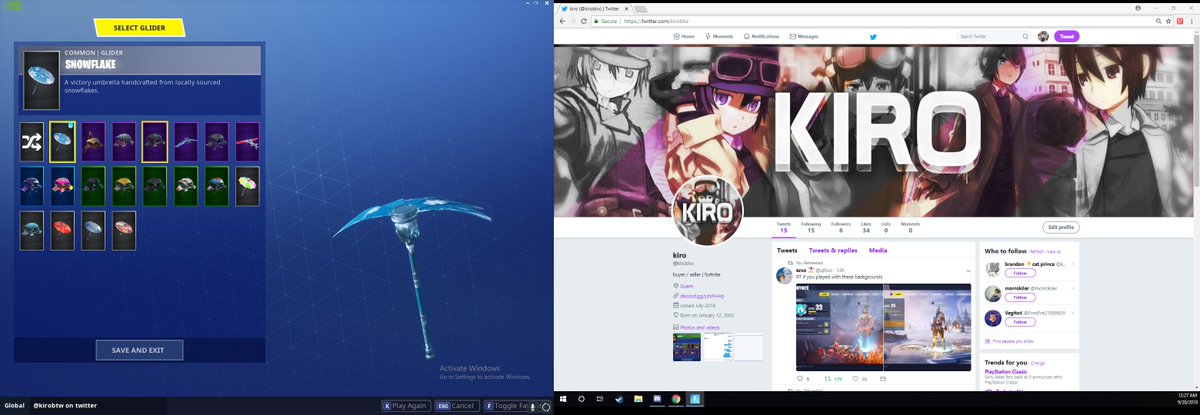Choose the pink and blue rare glider

pos(63,185)
